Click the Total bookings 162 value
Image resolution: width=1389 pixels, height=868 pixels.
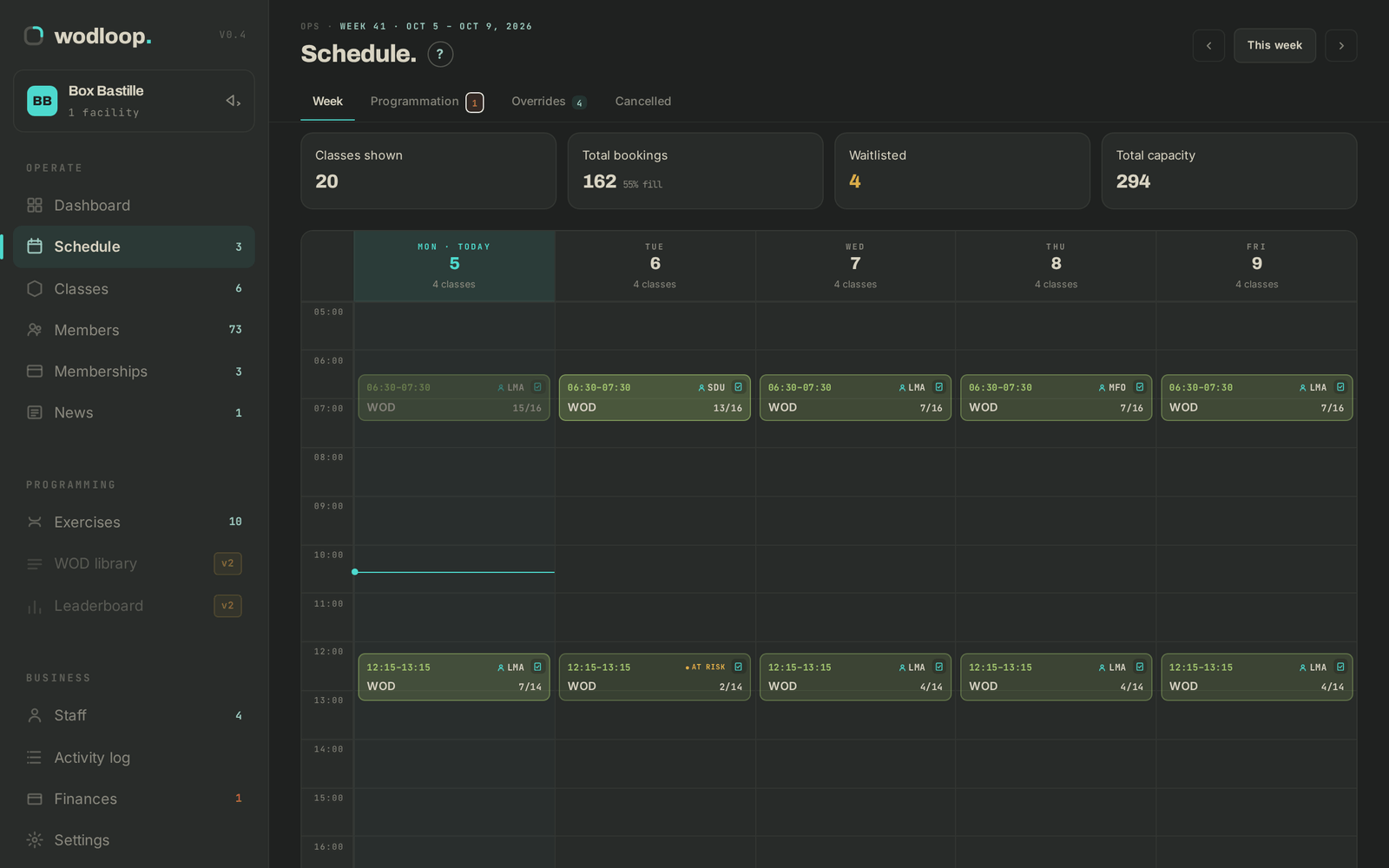(x=599, y=181)
